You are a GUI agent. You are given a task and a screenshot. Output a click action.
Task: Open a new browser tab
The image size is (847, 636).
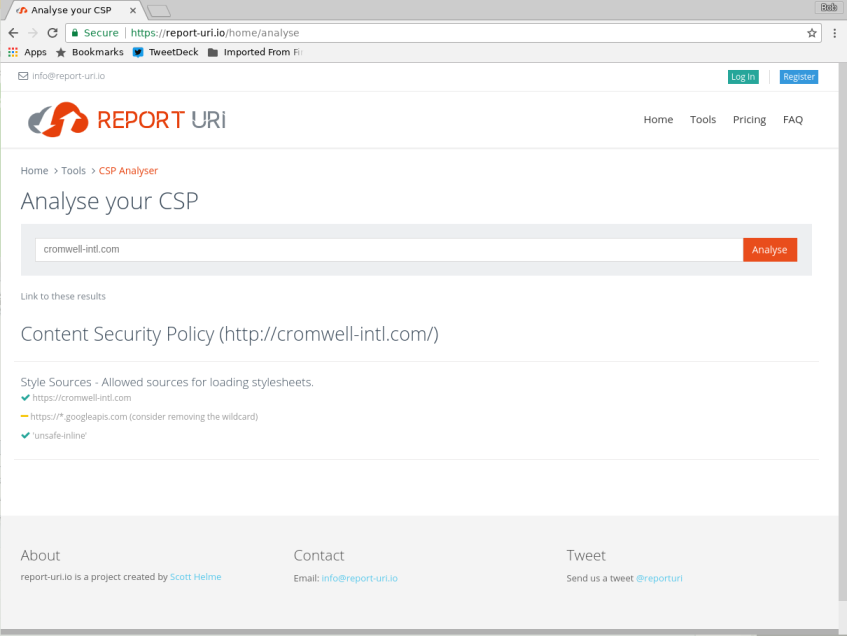point(159,10)
